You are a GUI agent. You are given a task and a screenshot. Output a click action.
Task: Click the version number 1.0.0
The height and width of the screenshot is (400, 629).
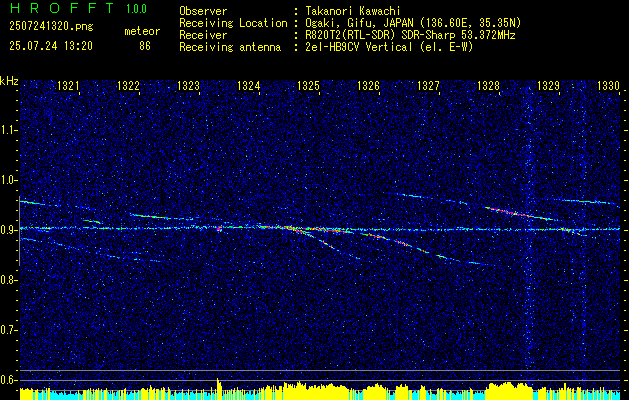(x=136, y=9)
